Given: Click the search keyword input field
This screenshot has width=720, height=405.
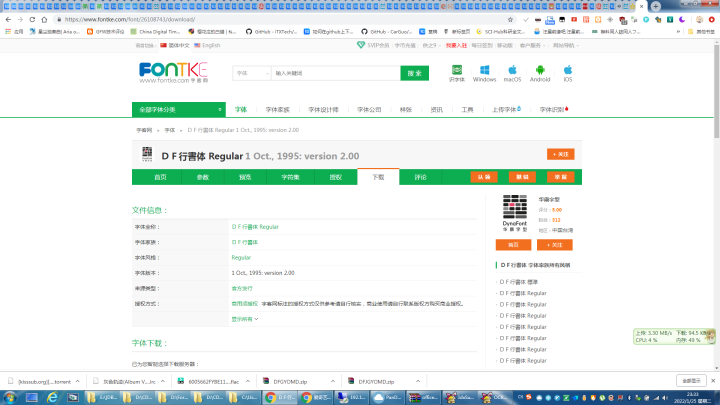Looking at the screenshot, I should (x=335, y=73).
